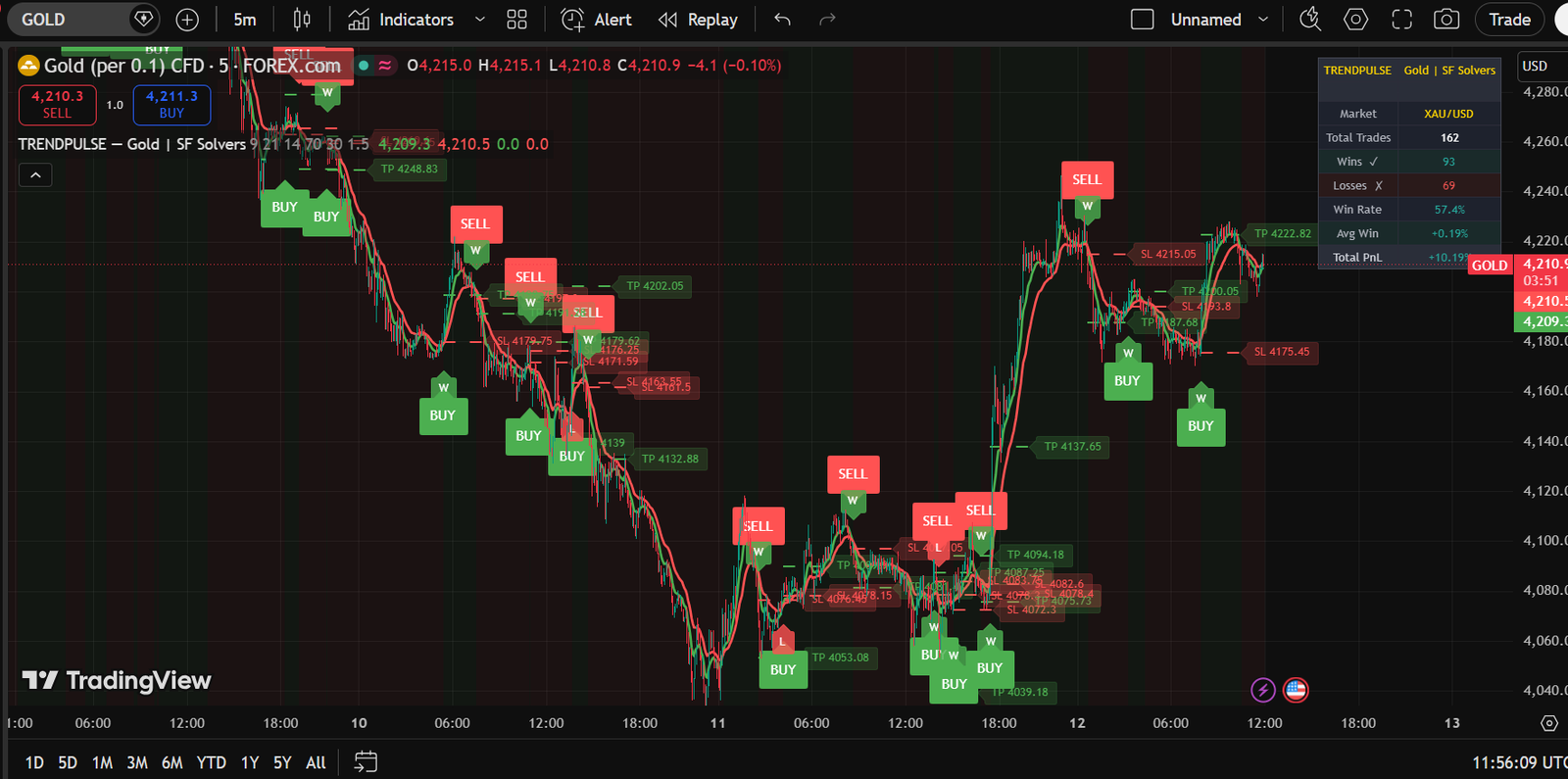Open indicator templates grid icon
This screenshot has width=1568, height=779.
[x=516, y=20]
